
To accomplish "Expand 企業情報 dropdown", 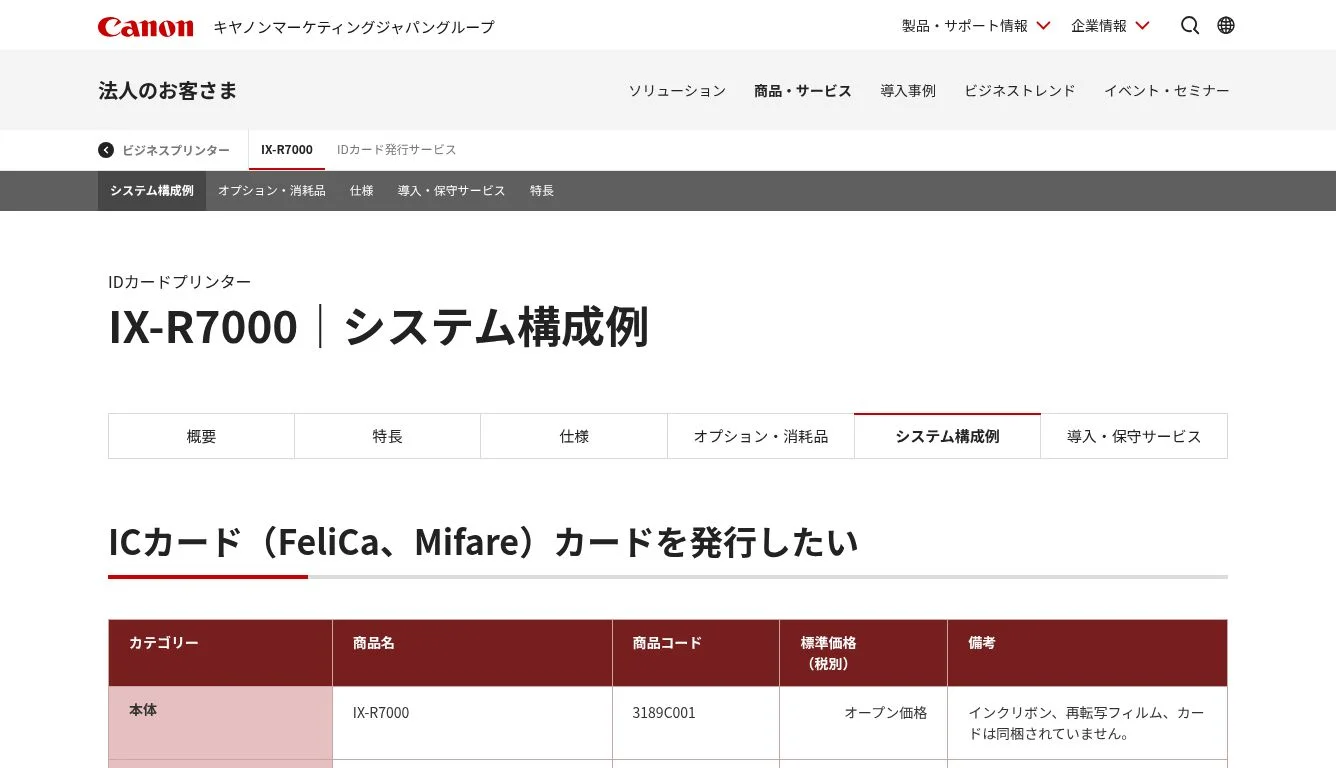I will [1110, 26].
